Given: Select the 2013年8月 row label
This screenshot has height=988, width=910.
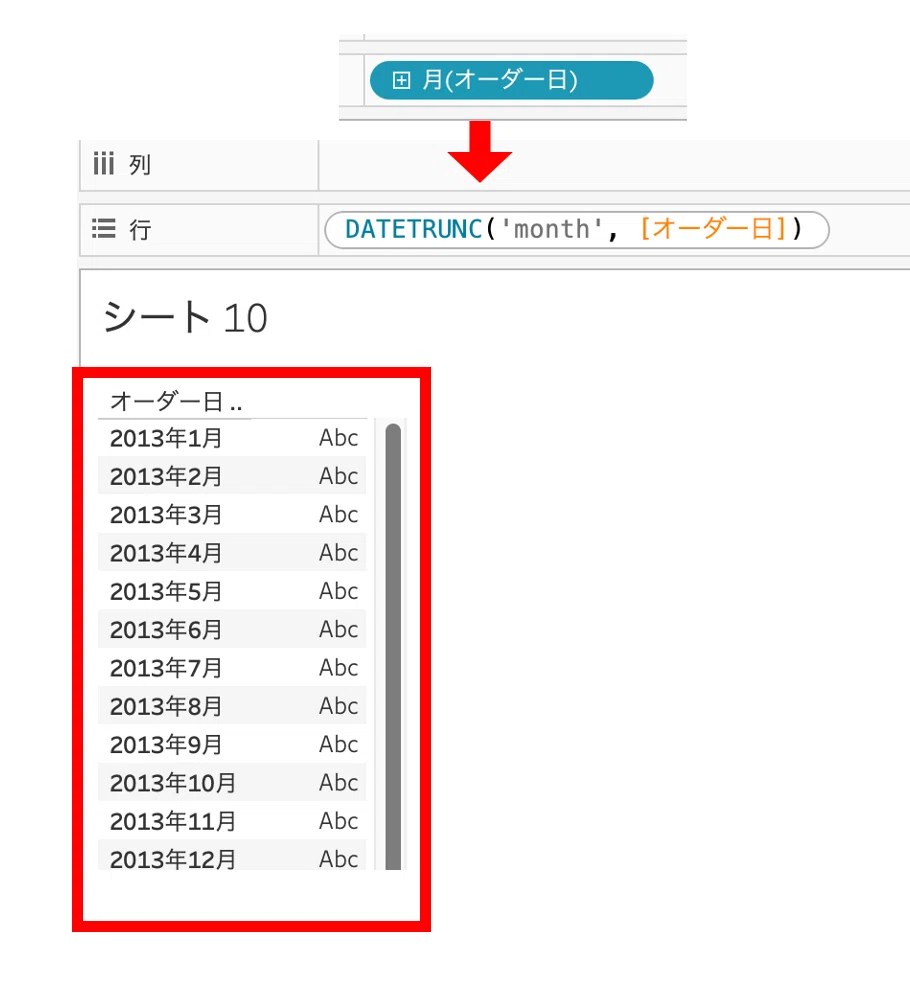Looking at the screenshot, I should click(x=166, y=706).
